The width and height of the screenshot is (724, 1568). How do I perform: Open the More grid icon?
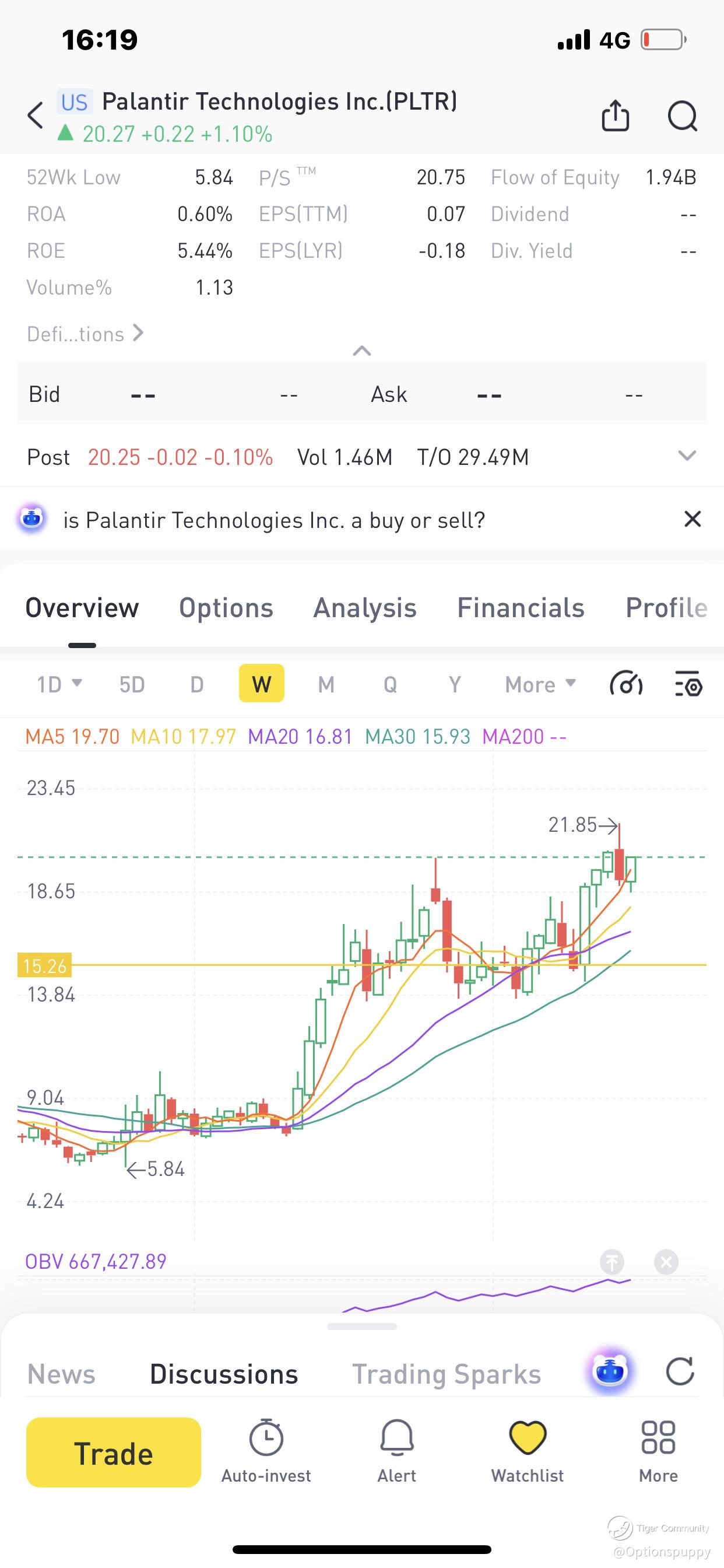(x=658, y=1437)
